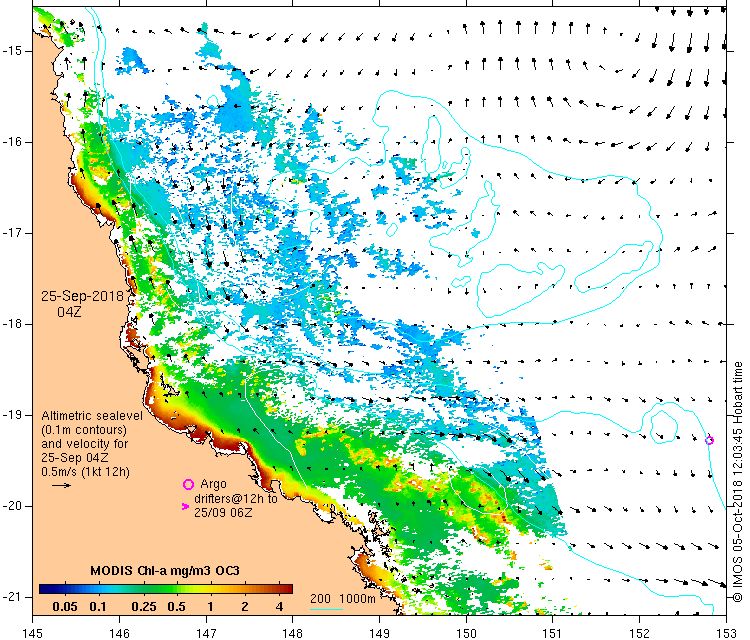Click the color bar value 1
750x640 pixels.
coord(210,607)
